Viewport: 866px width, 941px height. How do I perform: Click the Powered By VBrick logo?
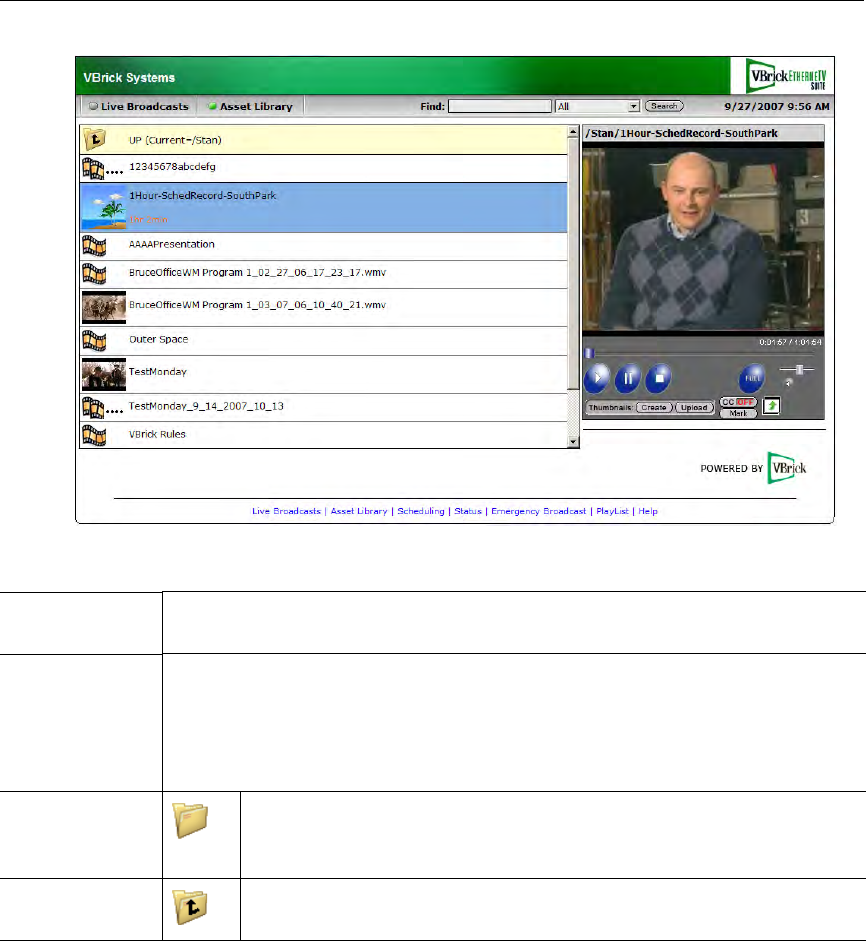click(787, 467)
